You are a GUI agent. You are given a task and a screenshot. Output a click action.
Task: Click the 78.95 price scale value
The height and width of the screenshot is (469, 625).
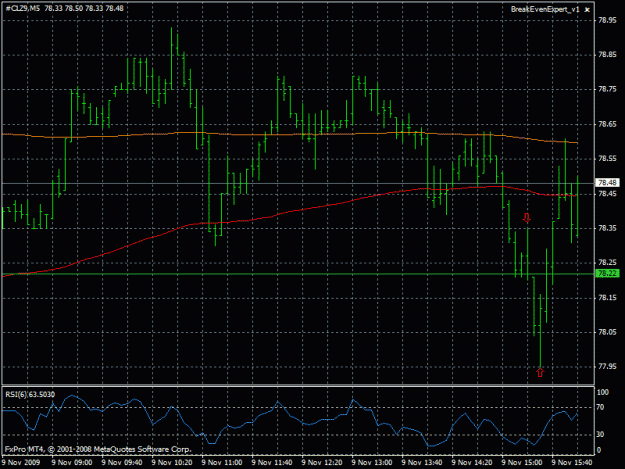pos(607,20)
